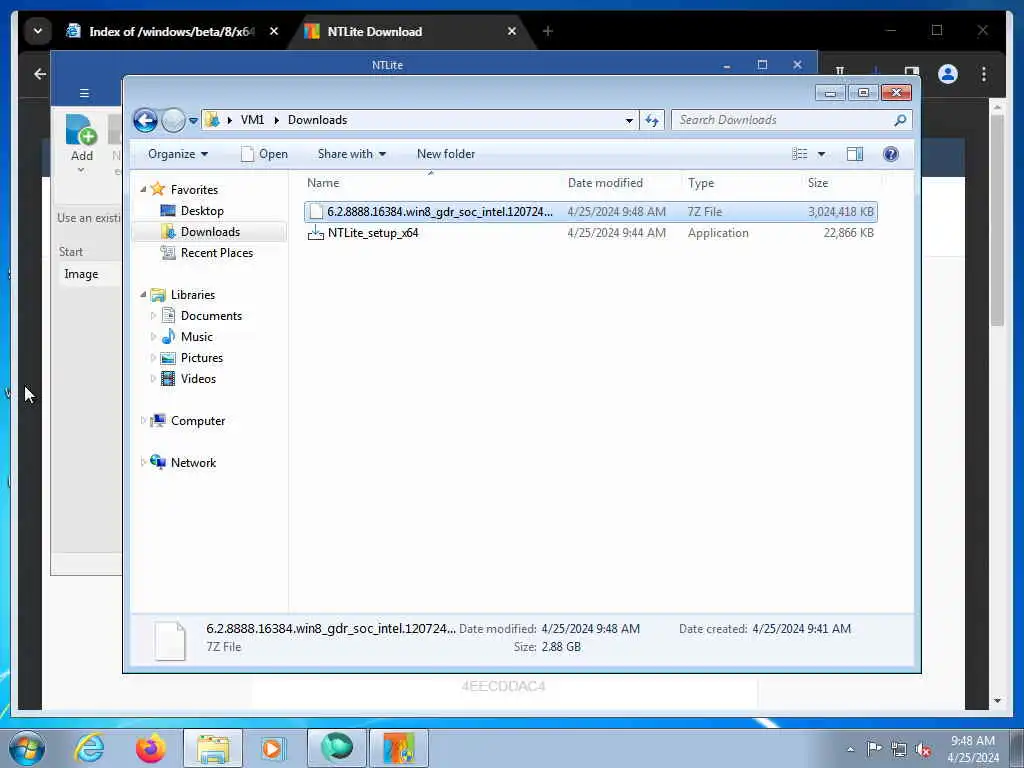Launch Internet Explorer from taskbar

click(89, 748)
